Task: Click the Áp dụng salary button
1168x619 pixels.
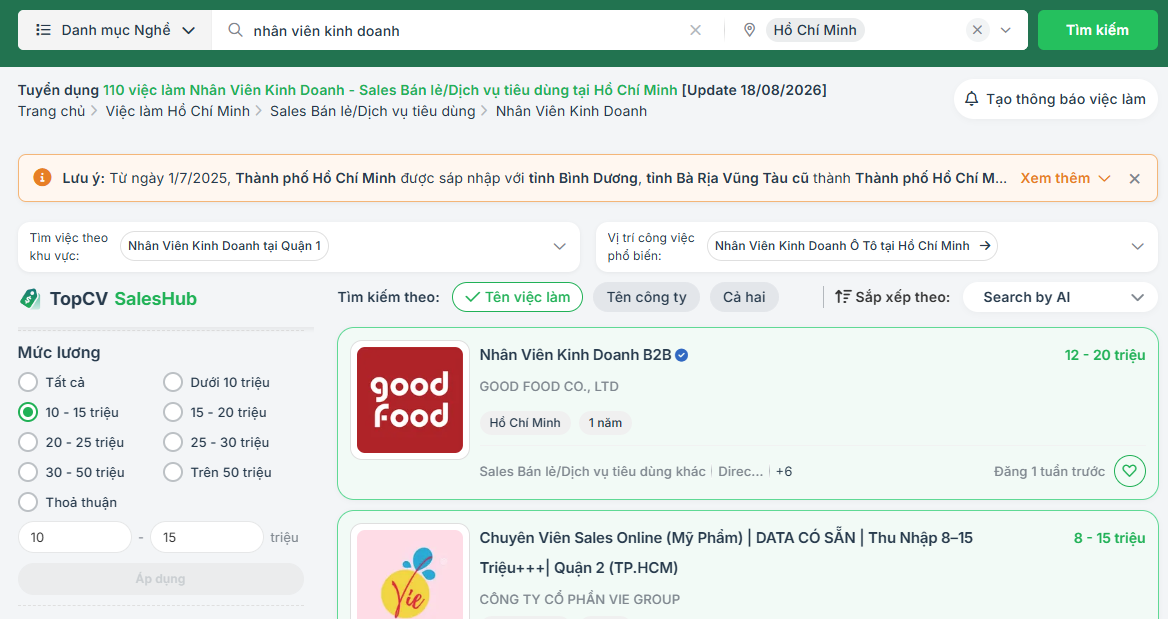Action: [161, 579]
